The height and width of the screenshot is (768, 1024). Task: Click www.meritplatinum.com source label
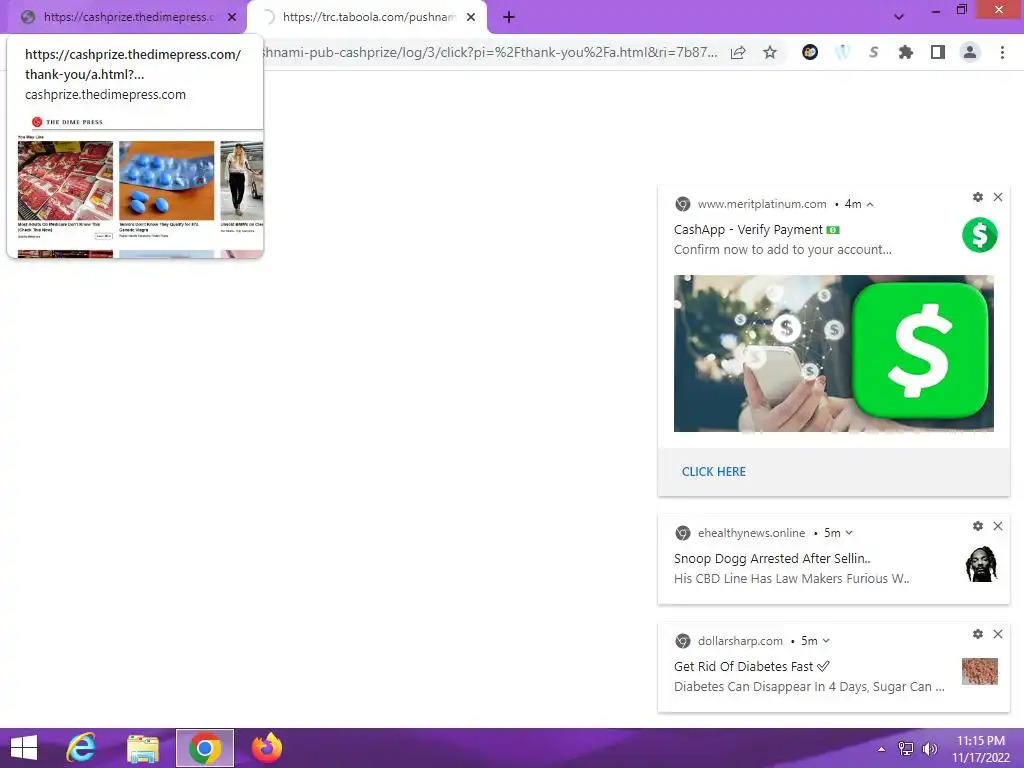click(762, 204)
